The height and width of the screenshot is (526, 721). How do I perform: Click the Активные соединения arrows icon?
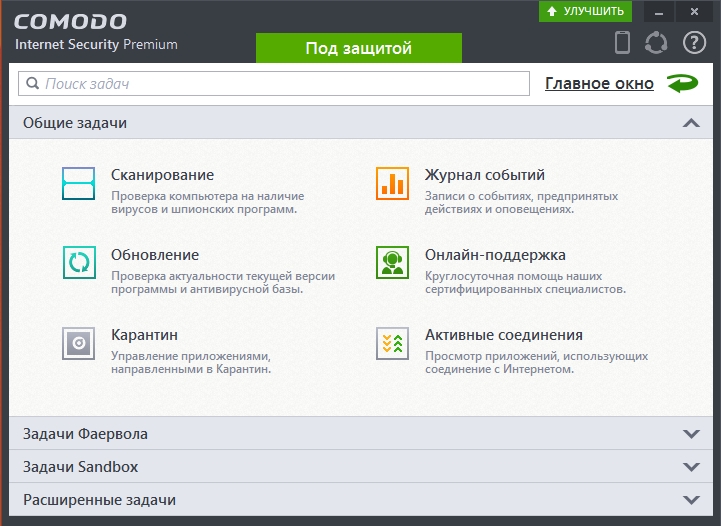[392, 343]
